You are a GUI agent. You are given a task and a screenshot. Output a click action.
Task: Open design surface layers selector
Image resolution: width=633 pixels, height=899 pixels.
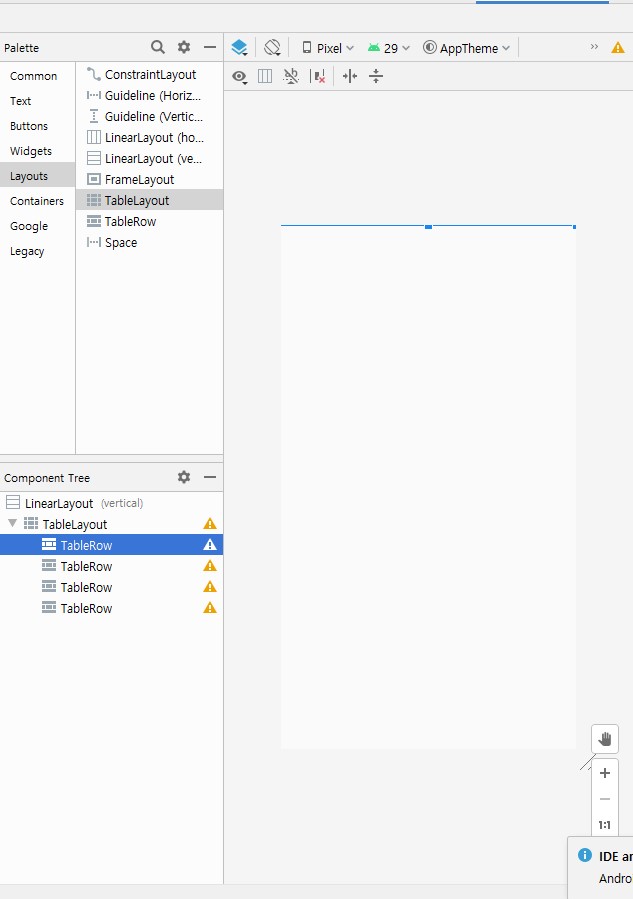pyautogui.click(x=240, y=48)
